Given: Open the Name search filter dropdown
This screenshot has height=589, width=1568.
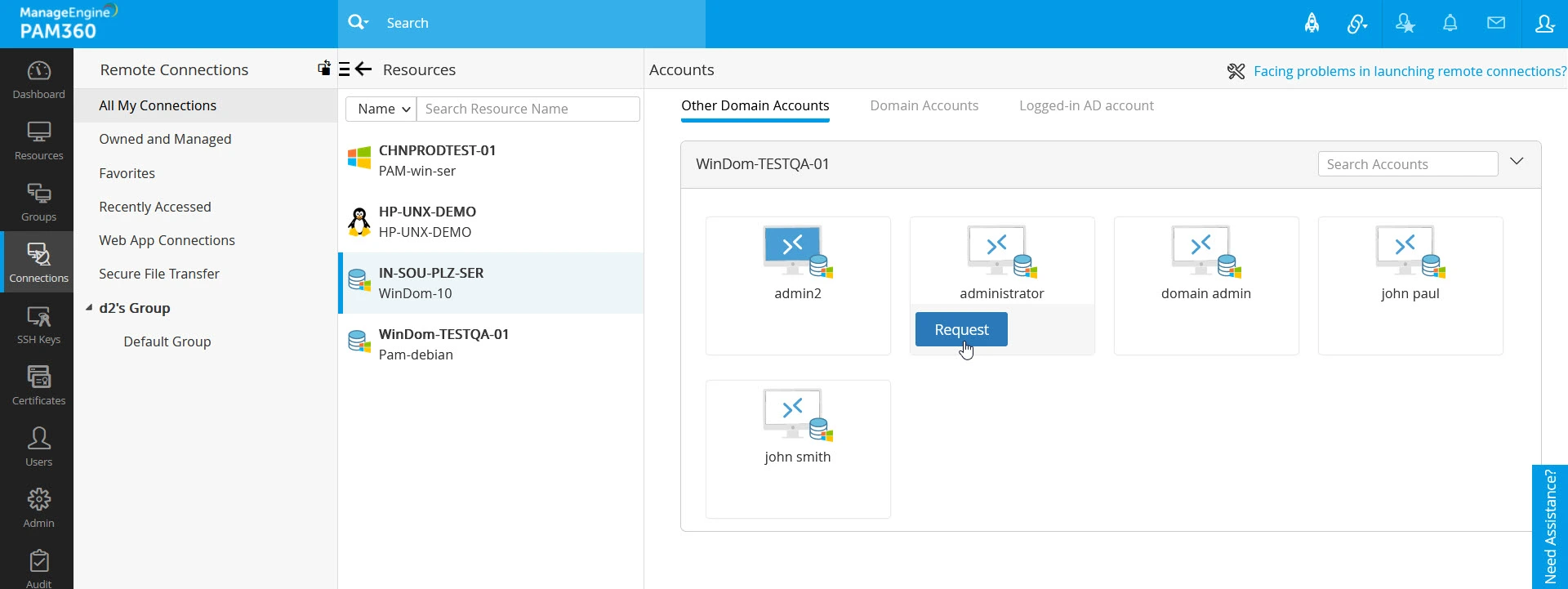Looking at the screenshot, I should 381,109.
